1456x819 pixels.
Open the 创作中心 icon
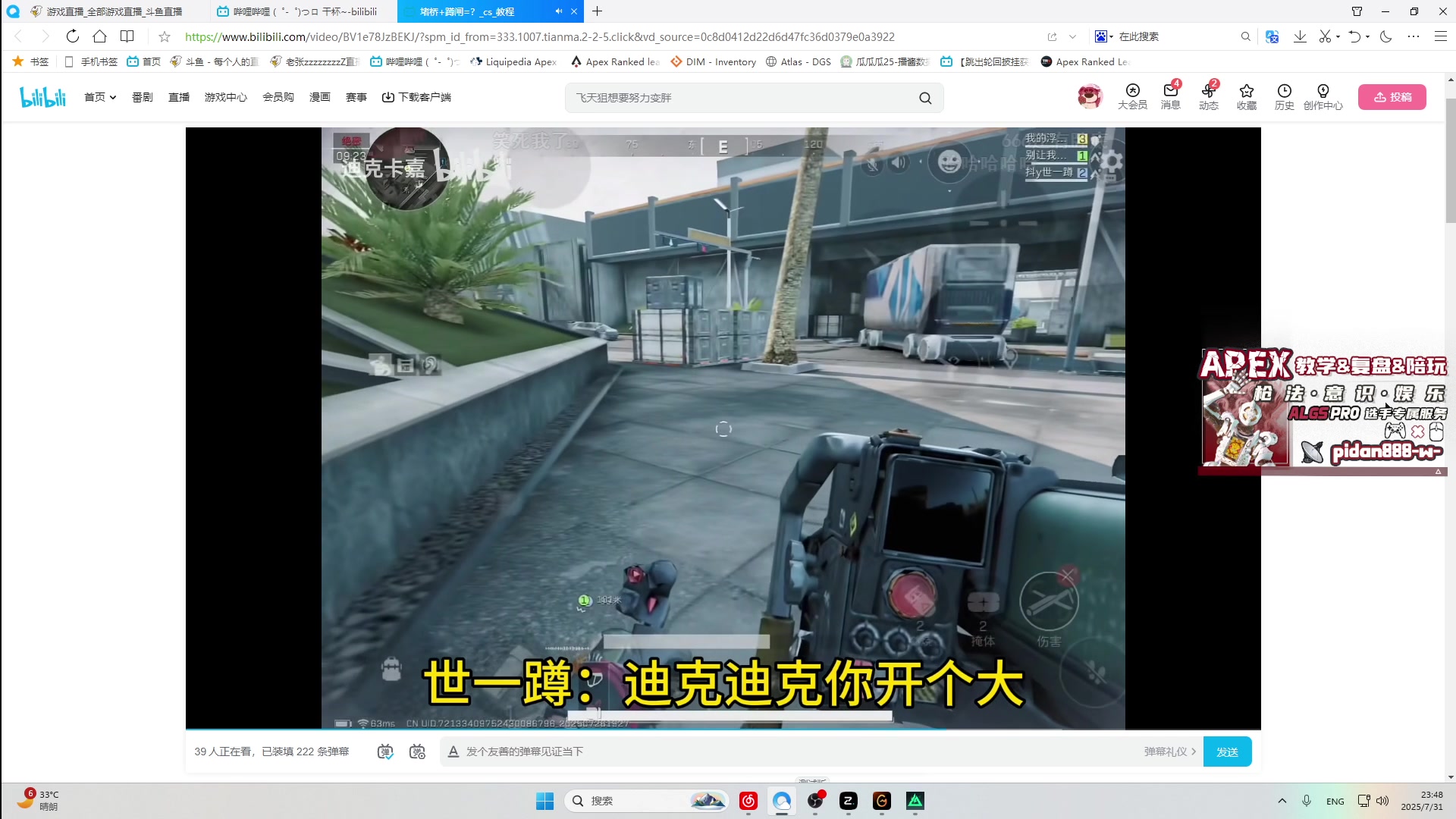tap(1323, 97)
